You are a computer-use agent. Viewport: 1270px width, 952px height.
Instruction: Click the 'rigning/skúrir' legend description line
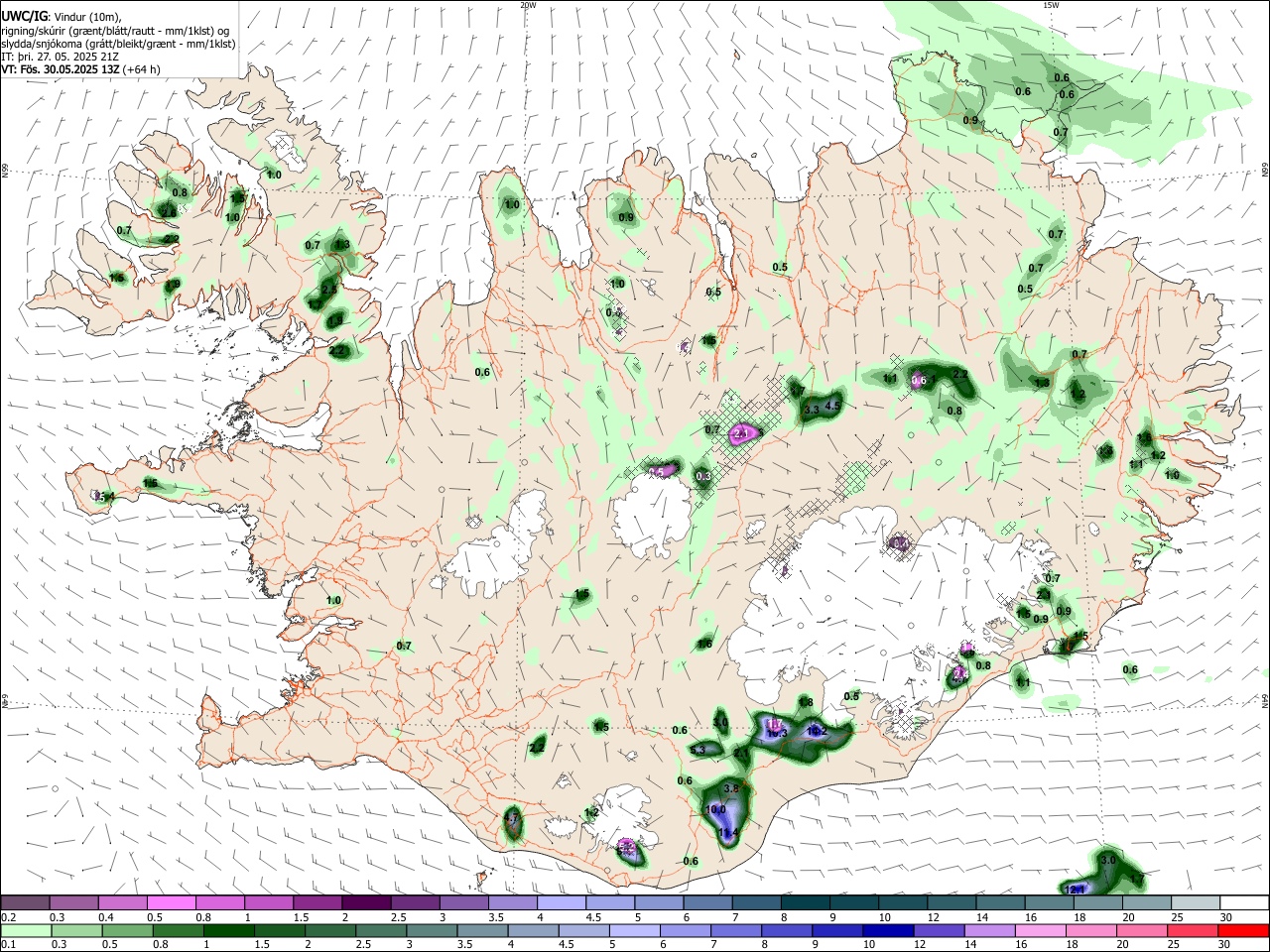[115, 30]
